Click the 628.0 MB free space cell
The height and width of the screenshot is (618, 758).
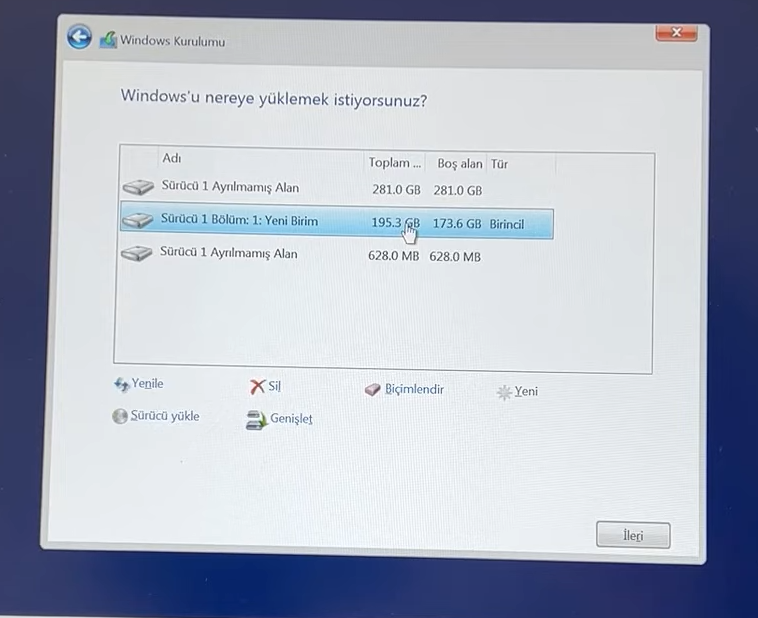tap(455, 257)
